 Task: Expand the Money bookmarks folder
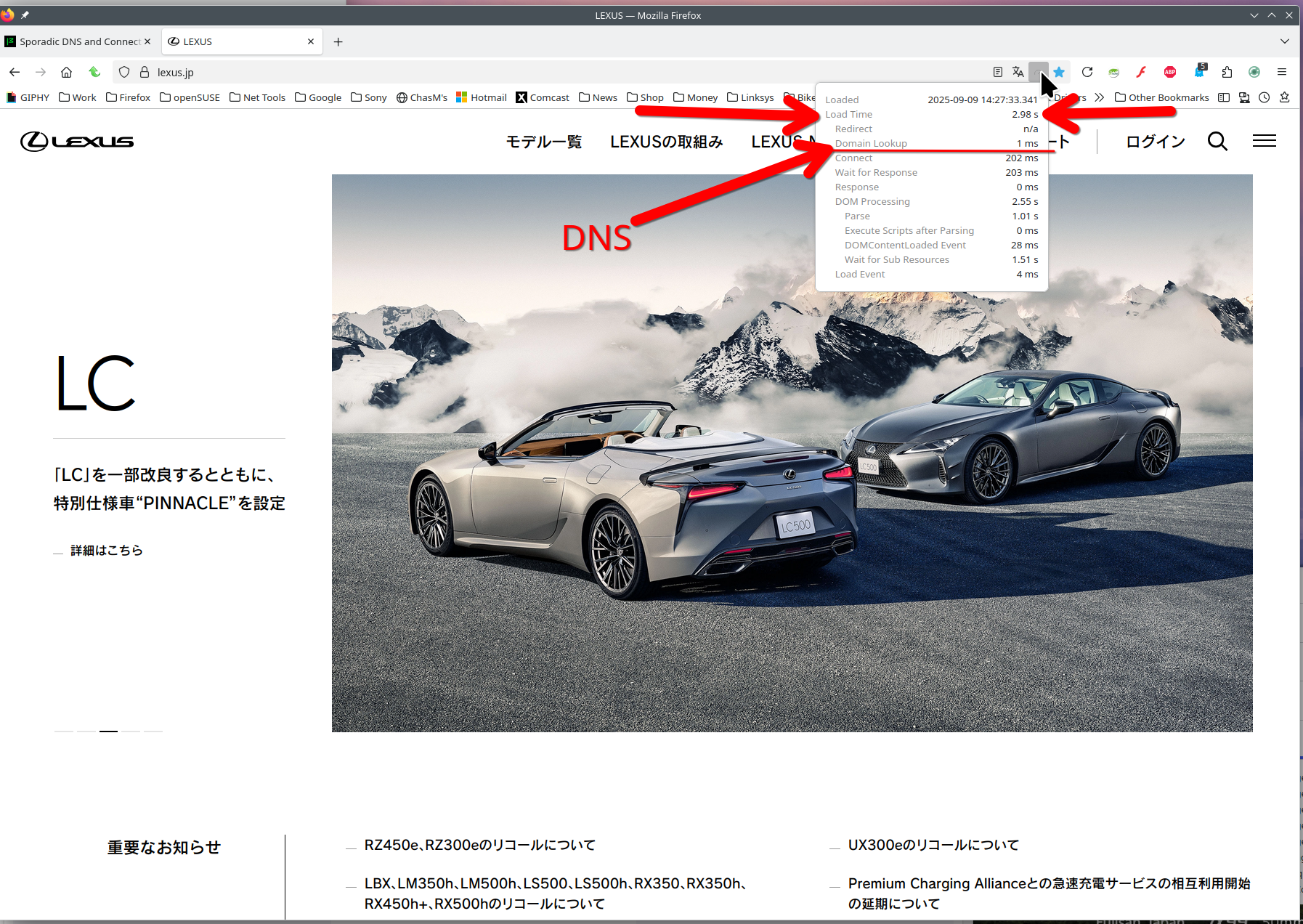pyautogui.click(x=695, y=97)
